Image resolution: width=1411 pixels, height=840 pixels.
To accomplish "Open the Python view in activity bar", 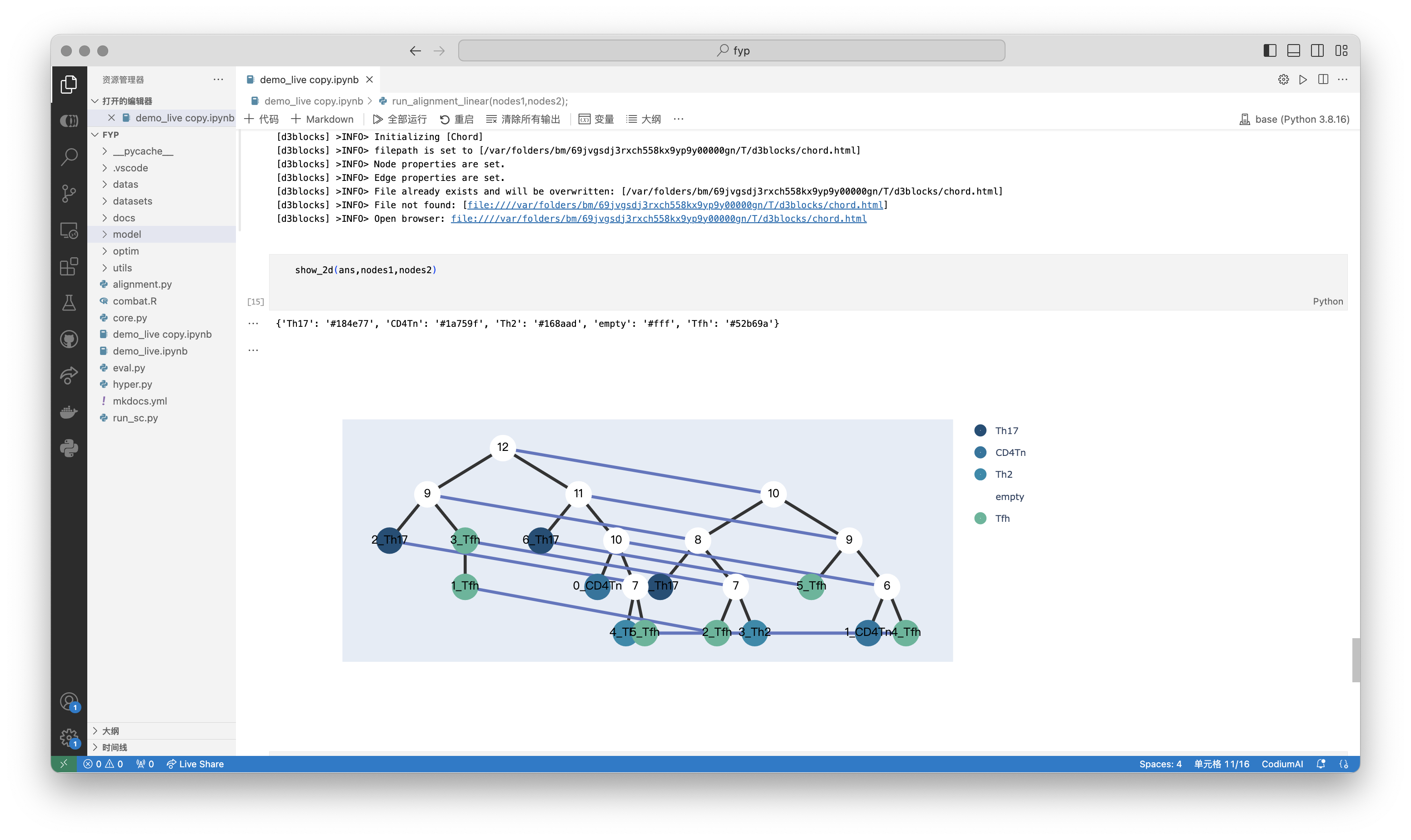I will 69,448.
